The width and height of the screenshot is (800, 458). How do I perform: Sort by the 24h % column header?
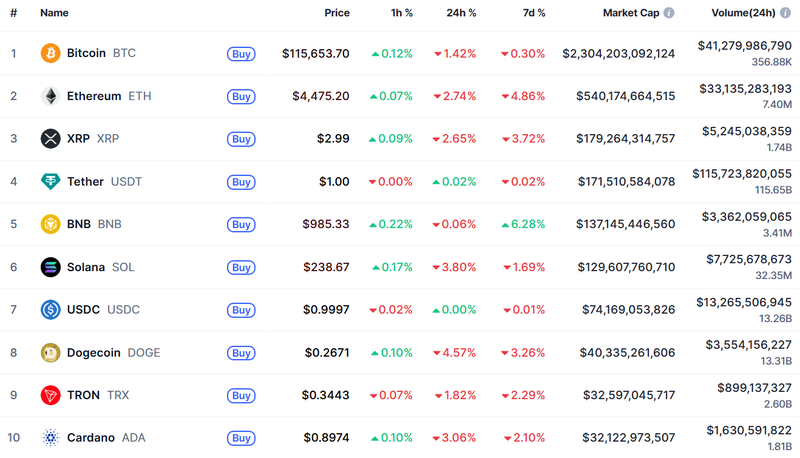(x=461, y=13)
